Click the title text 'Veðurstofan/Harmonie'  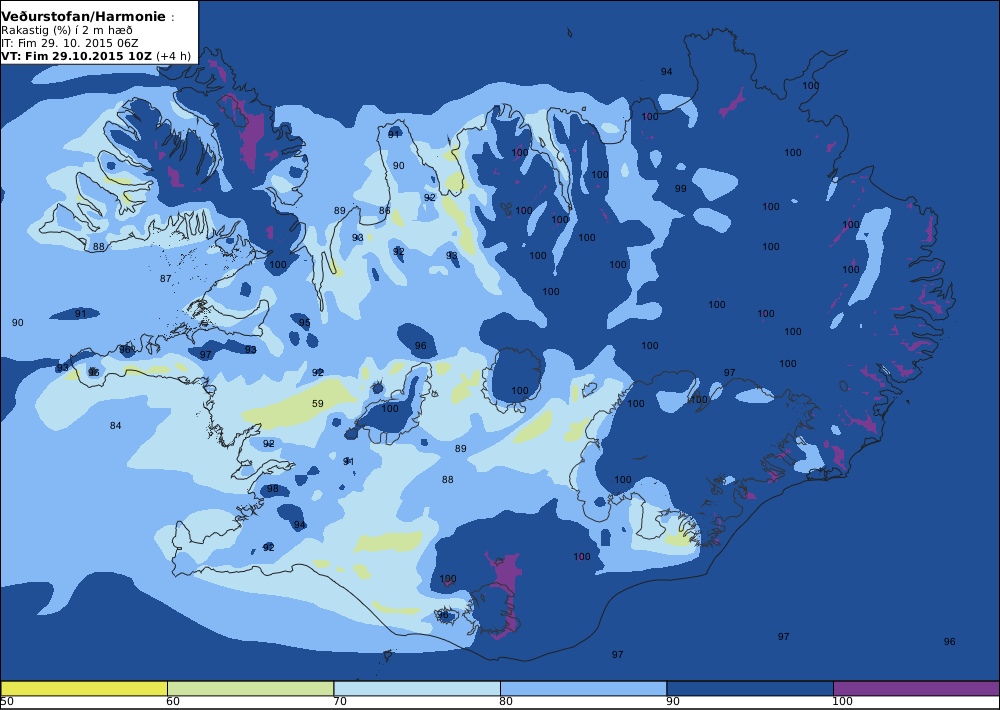pyautogui.click(x=84, y=17)
